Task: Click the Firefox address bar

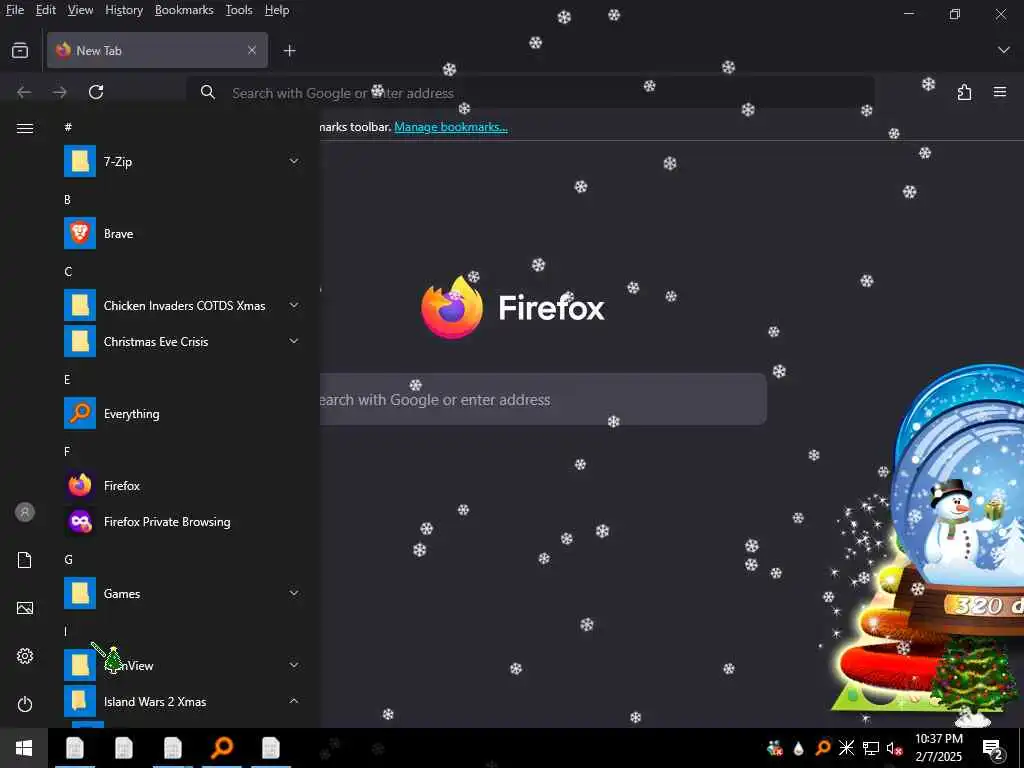Action: click(x=530, y=93)
